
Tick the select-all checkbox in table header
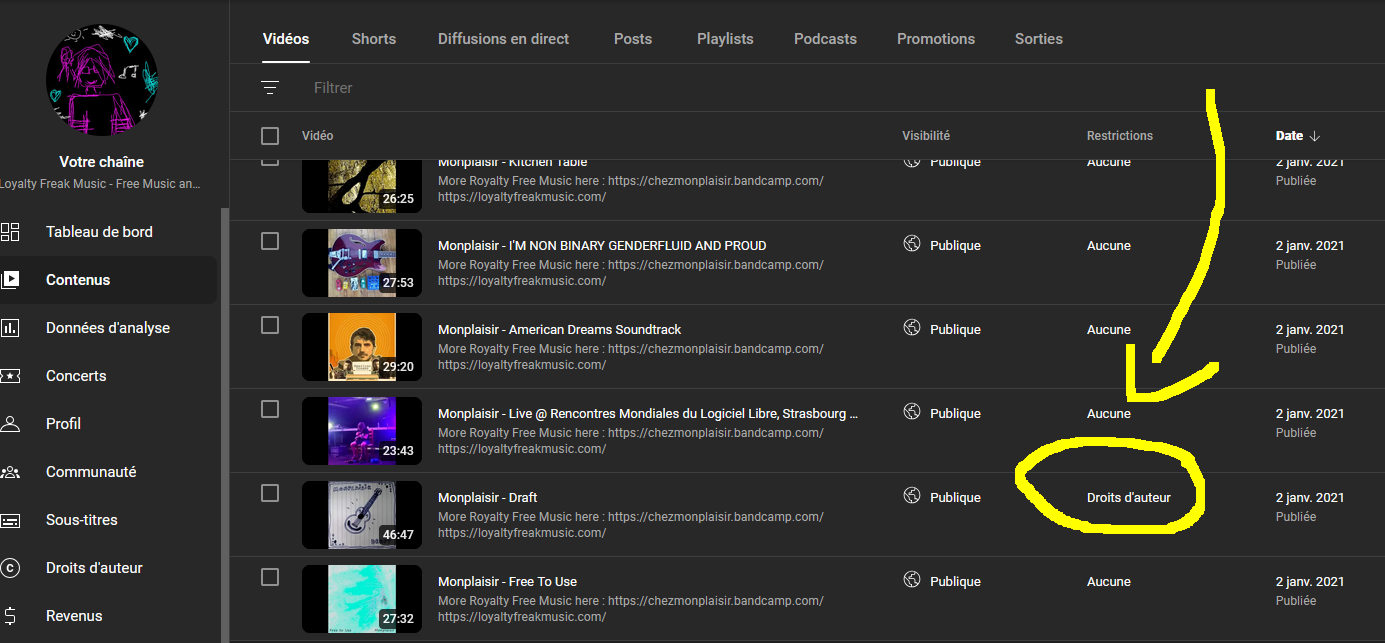pyautogui.click(x=270, y=136)
